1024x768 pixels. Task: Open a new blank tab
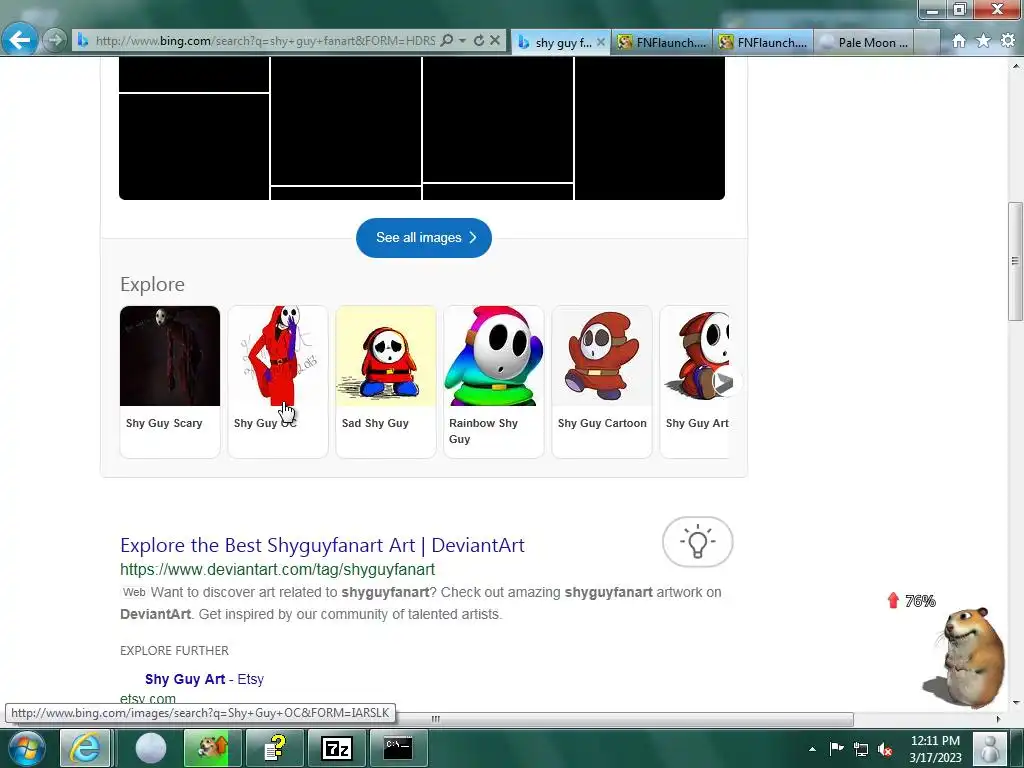click(927, 42)
